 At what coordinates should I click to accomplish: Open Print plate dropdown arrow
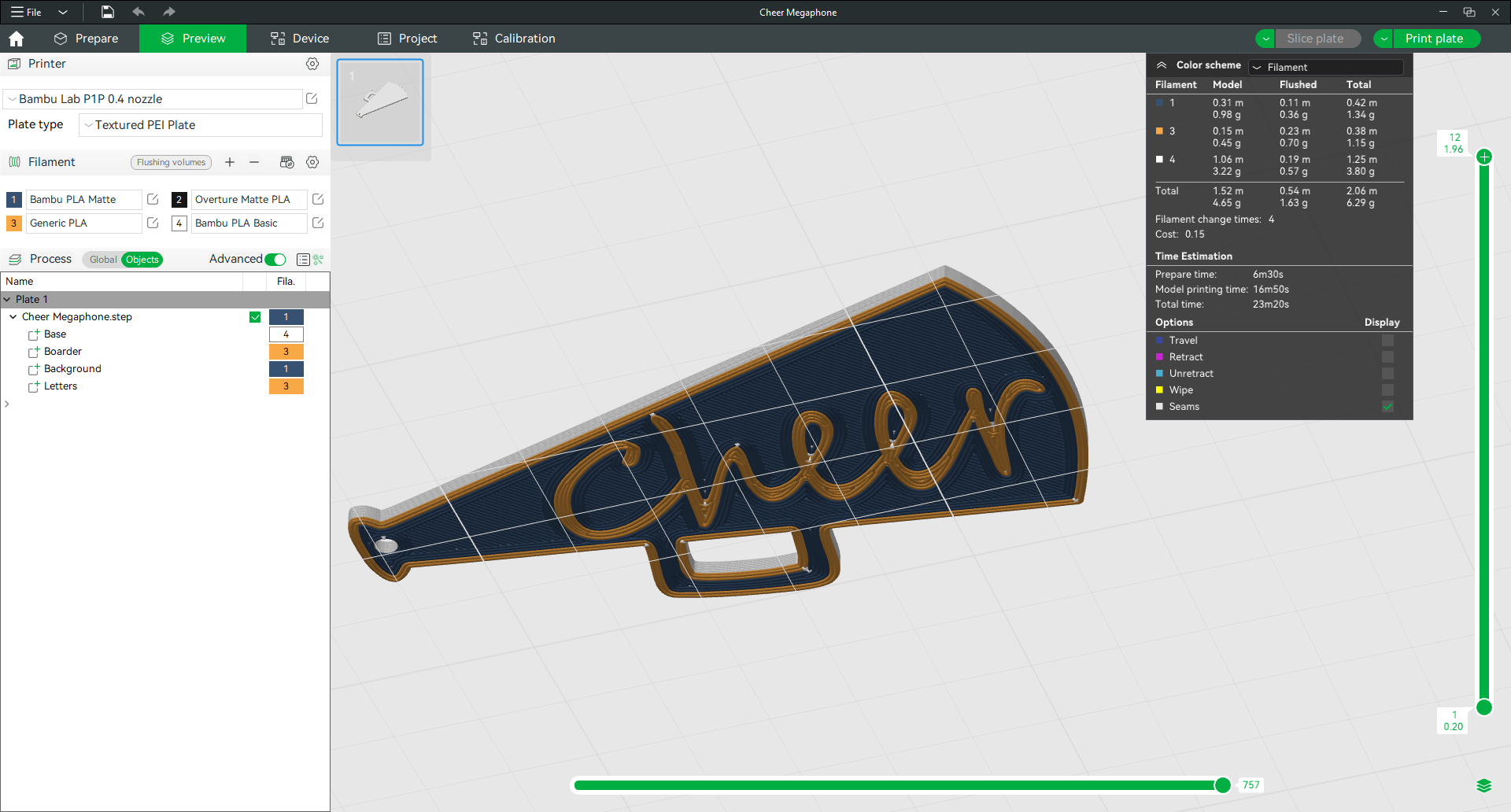click(x=1384, y=39)
